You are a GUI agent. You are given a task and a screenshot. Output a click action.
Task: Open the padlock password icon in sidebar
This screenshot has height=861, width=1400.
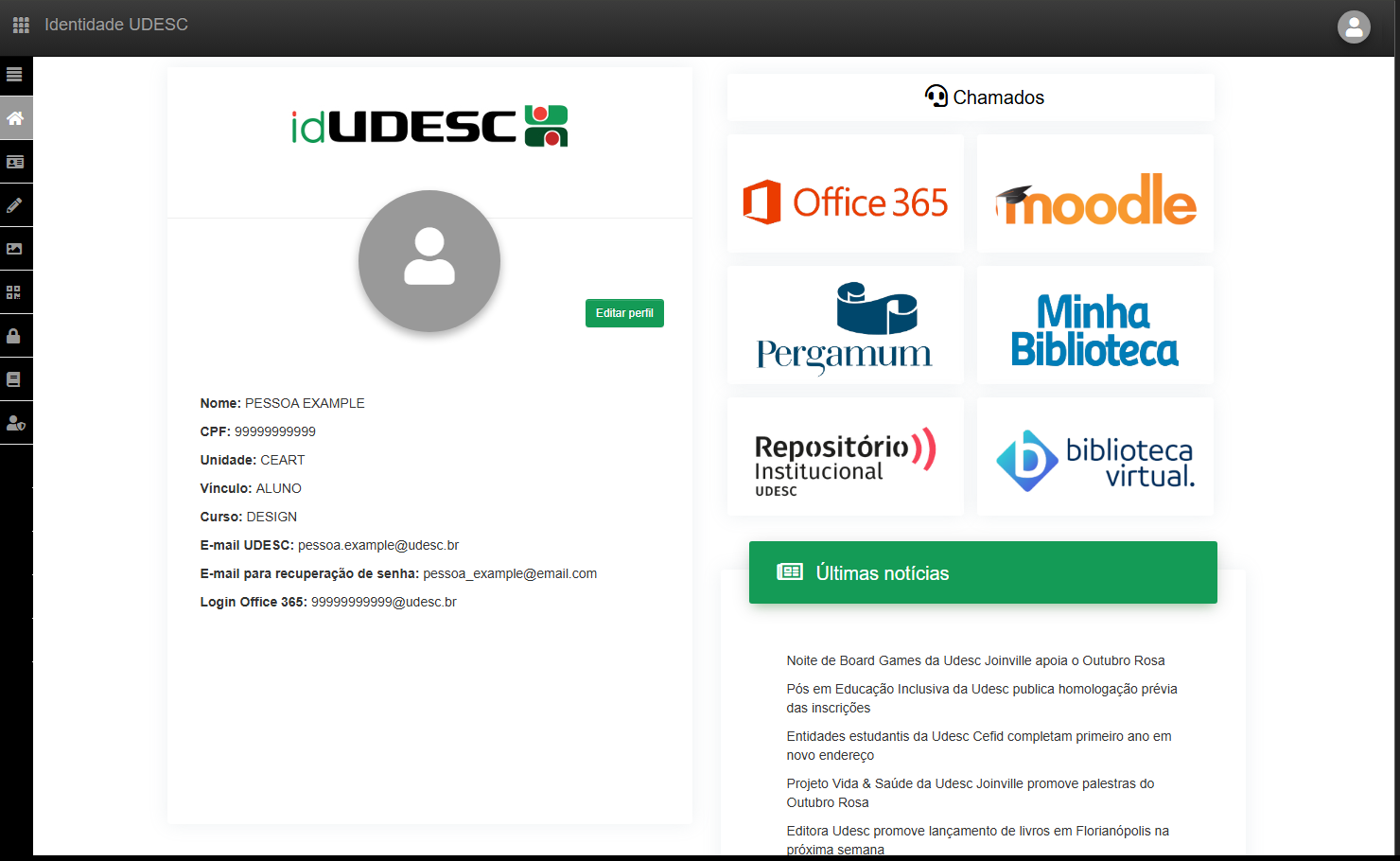14,336
